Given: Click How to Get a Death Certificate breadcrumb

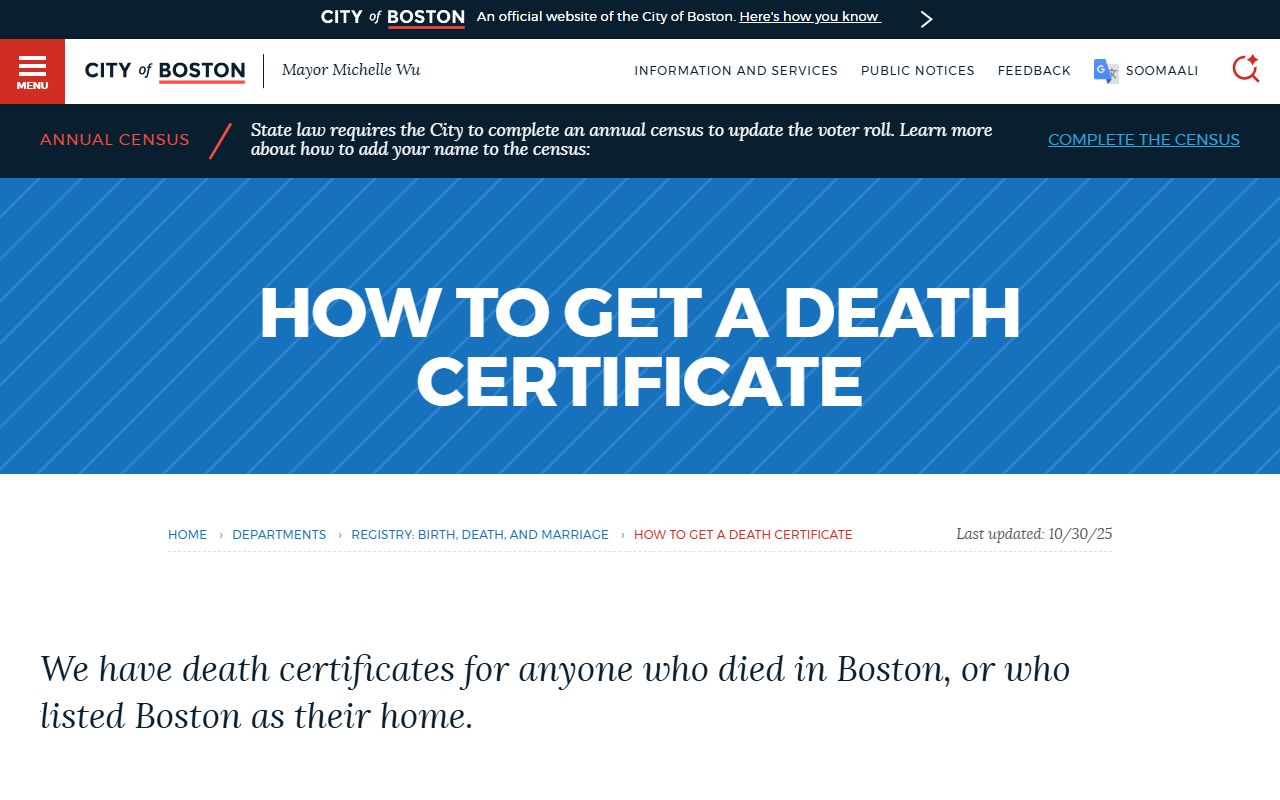Looking at the screenshot, I should [x=743, y=535].
